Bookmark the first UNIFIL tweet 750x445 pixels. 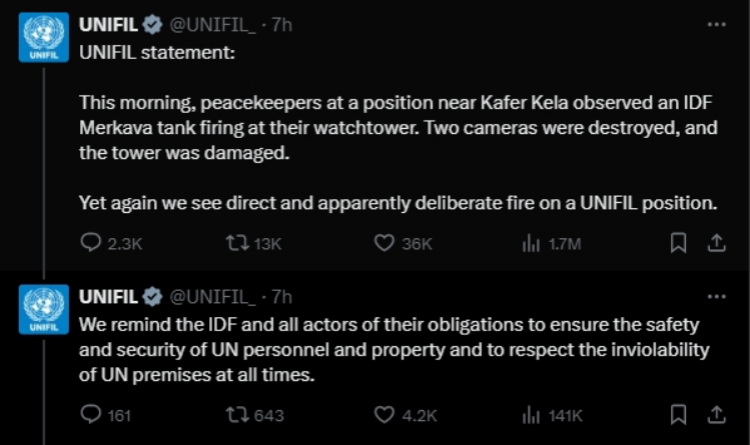coord(678,242)
